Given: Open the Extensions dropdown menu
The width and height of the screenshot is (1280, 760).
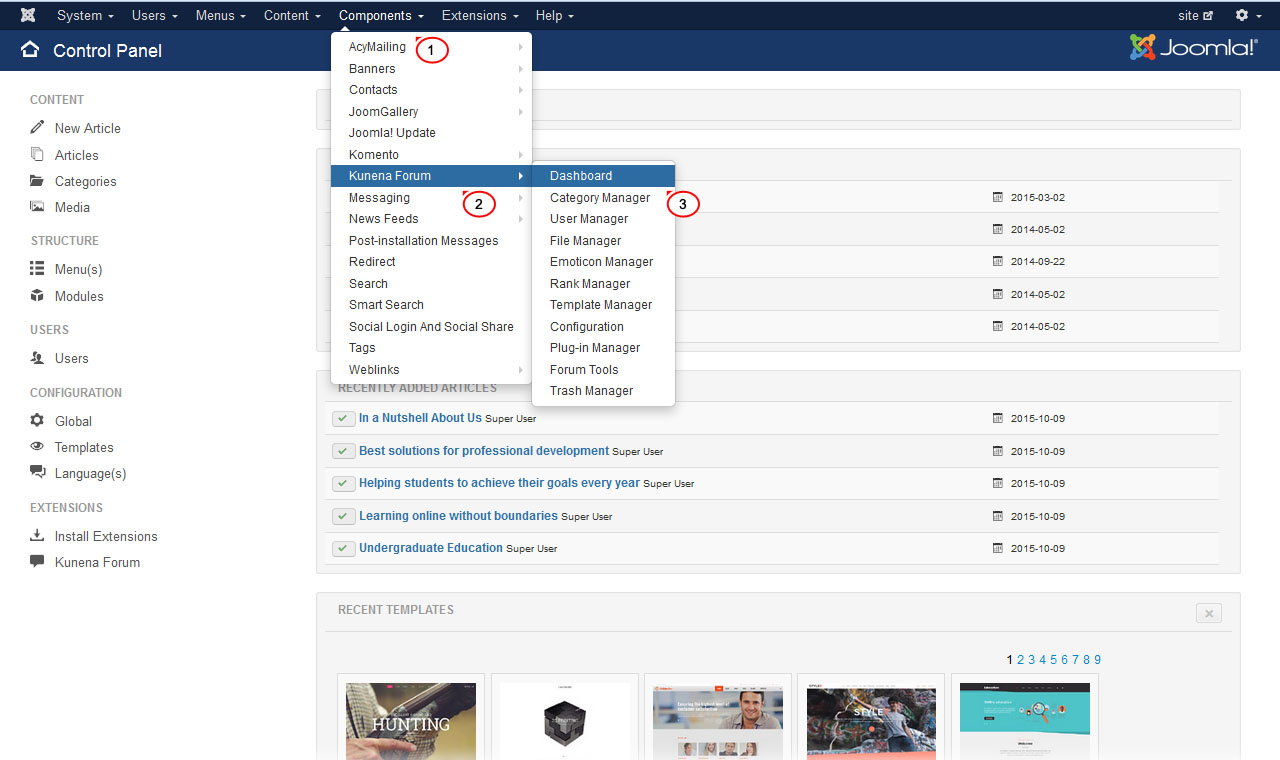Looking at the screenshot, I should coord(480,15).
